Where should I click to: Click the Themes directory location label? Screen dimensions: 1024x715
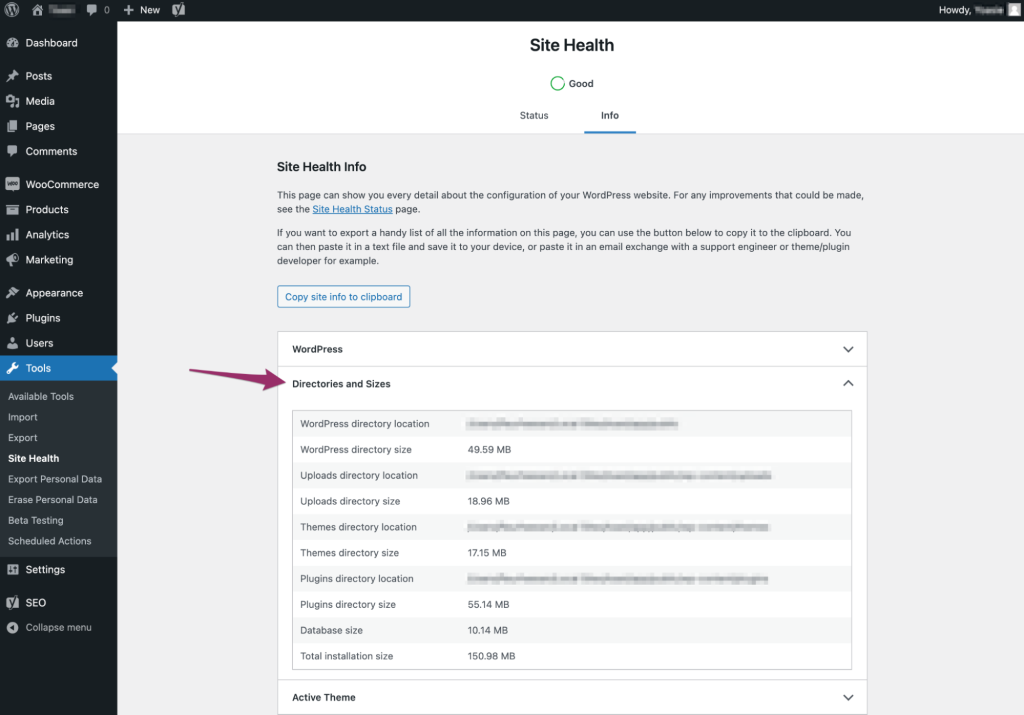[x=358, y=527]
